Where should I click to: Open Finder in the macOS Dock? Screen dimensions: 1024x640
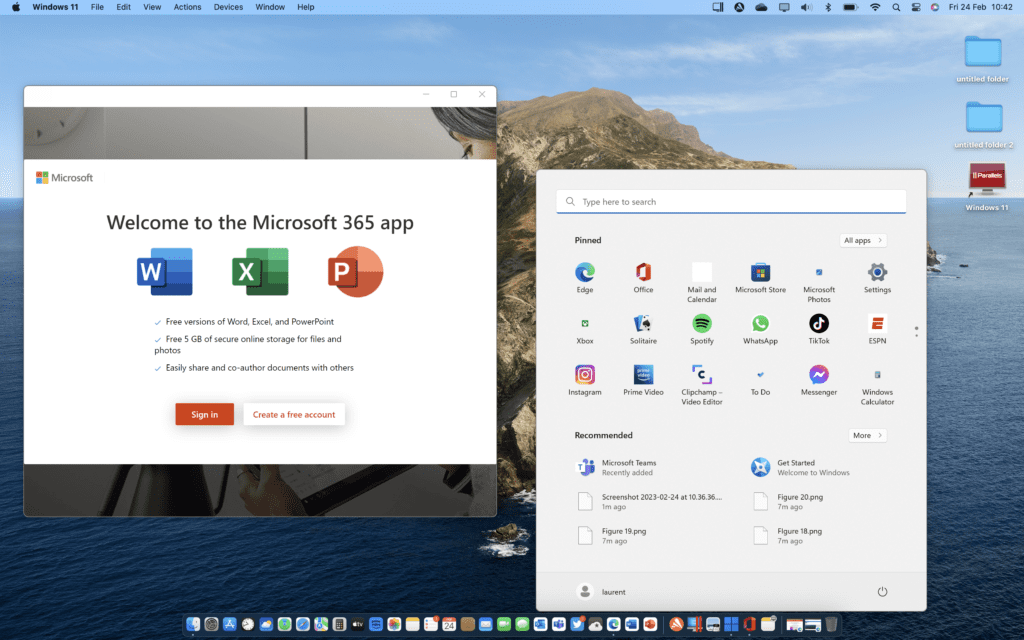pos(193,624)
